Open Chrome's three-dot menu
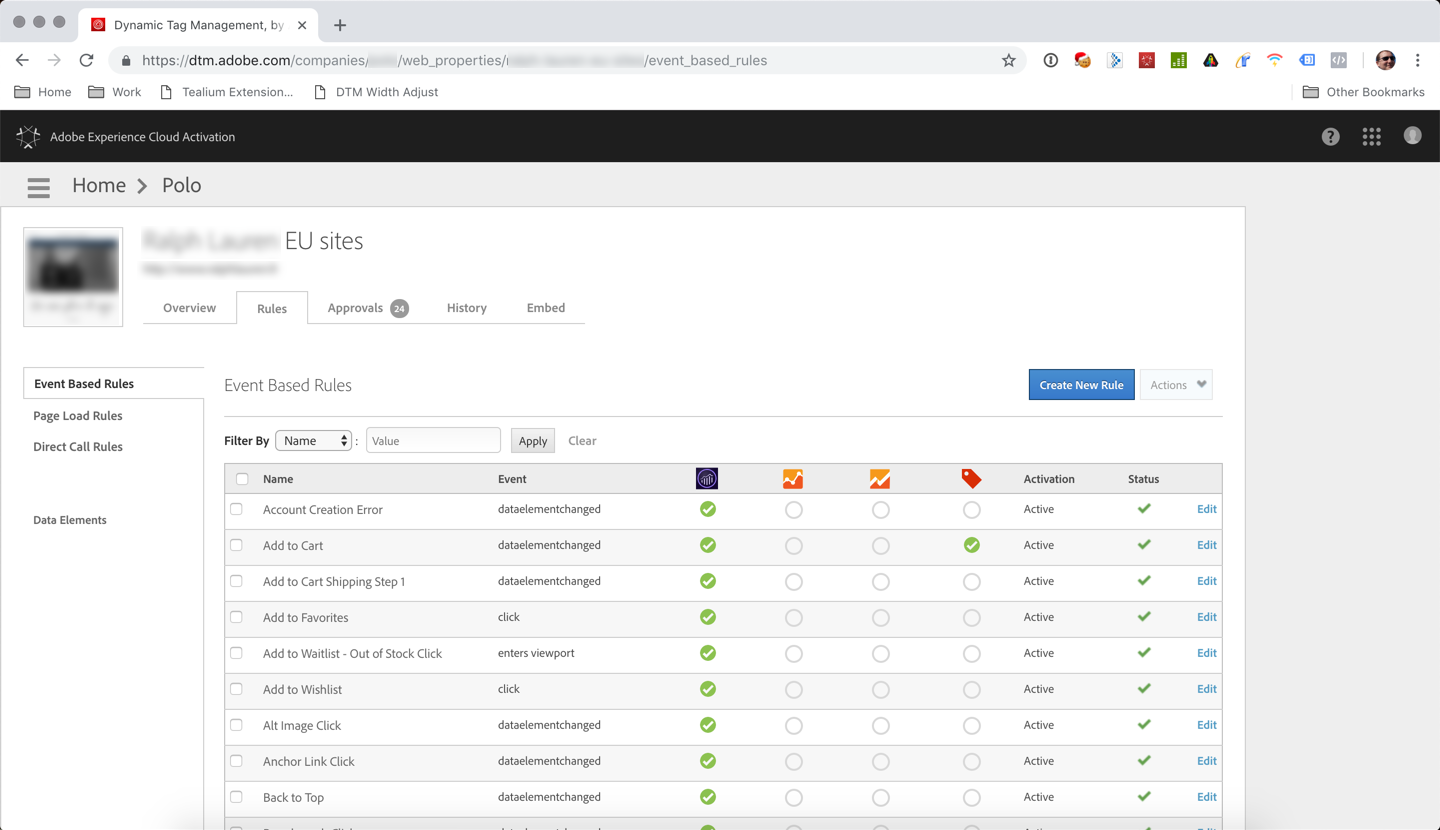This screenshot has width=1440, height=830. [x=1417, y=60]
